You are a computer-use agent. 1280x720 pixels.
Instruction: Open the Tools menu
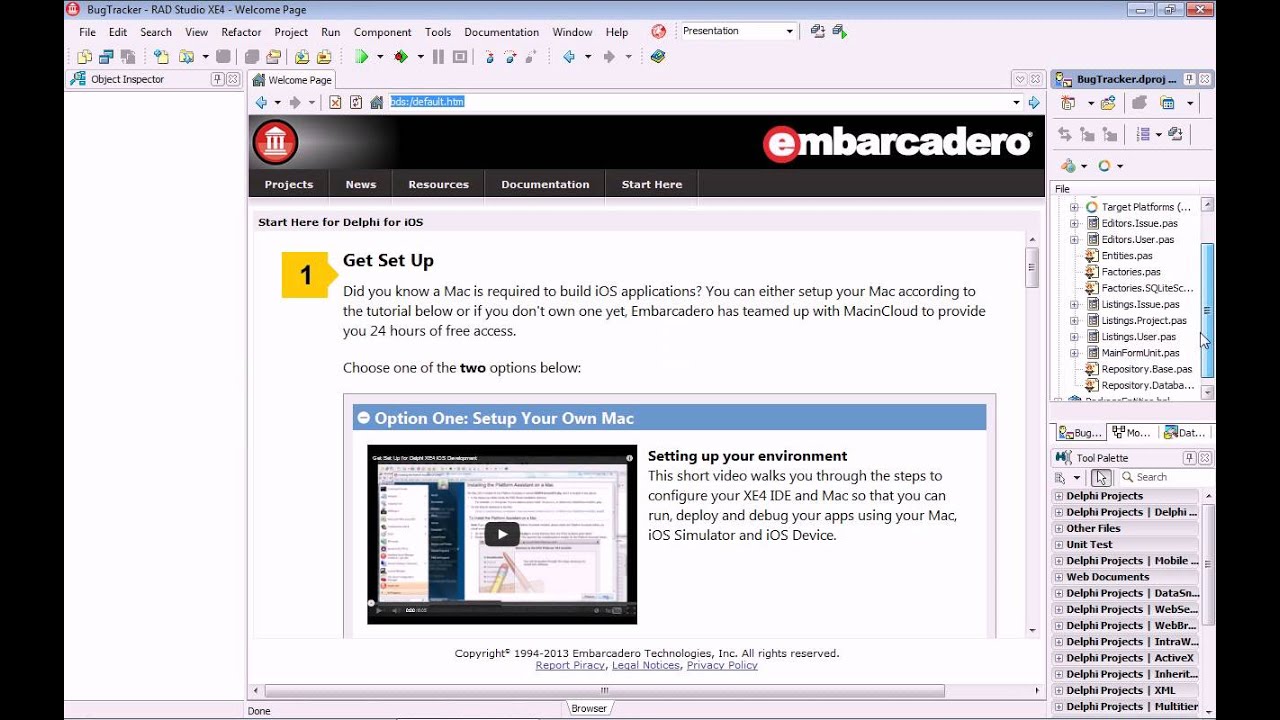(438, 32)
